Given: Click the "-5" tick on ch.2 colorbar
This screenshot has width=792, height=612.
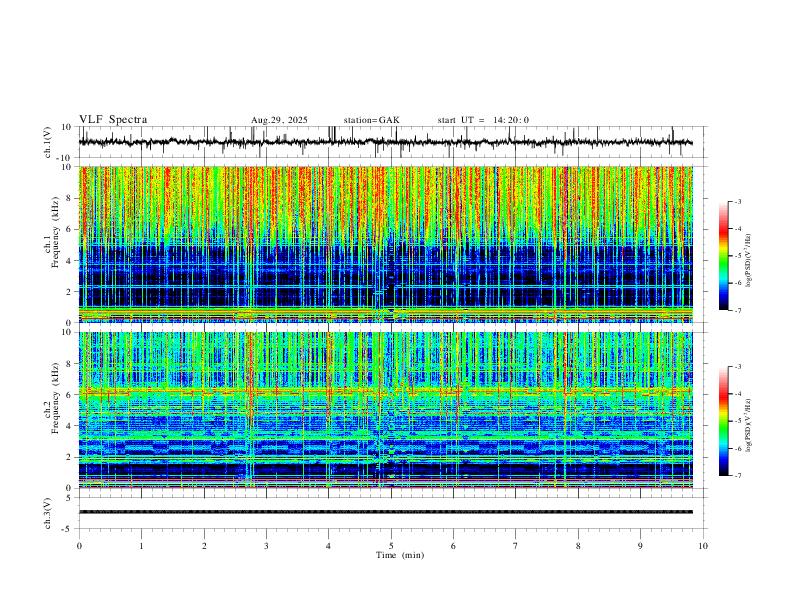Looking at the screenshot, I should point(738,421).
